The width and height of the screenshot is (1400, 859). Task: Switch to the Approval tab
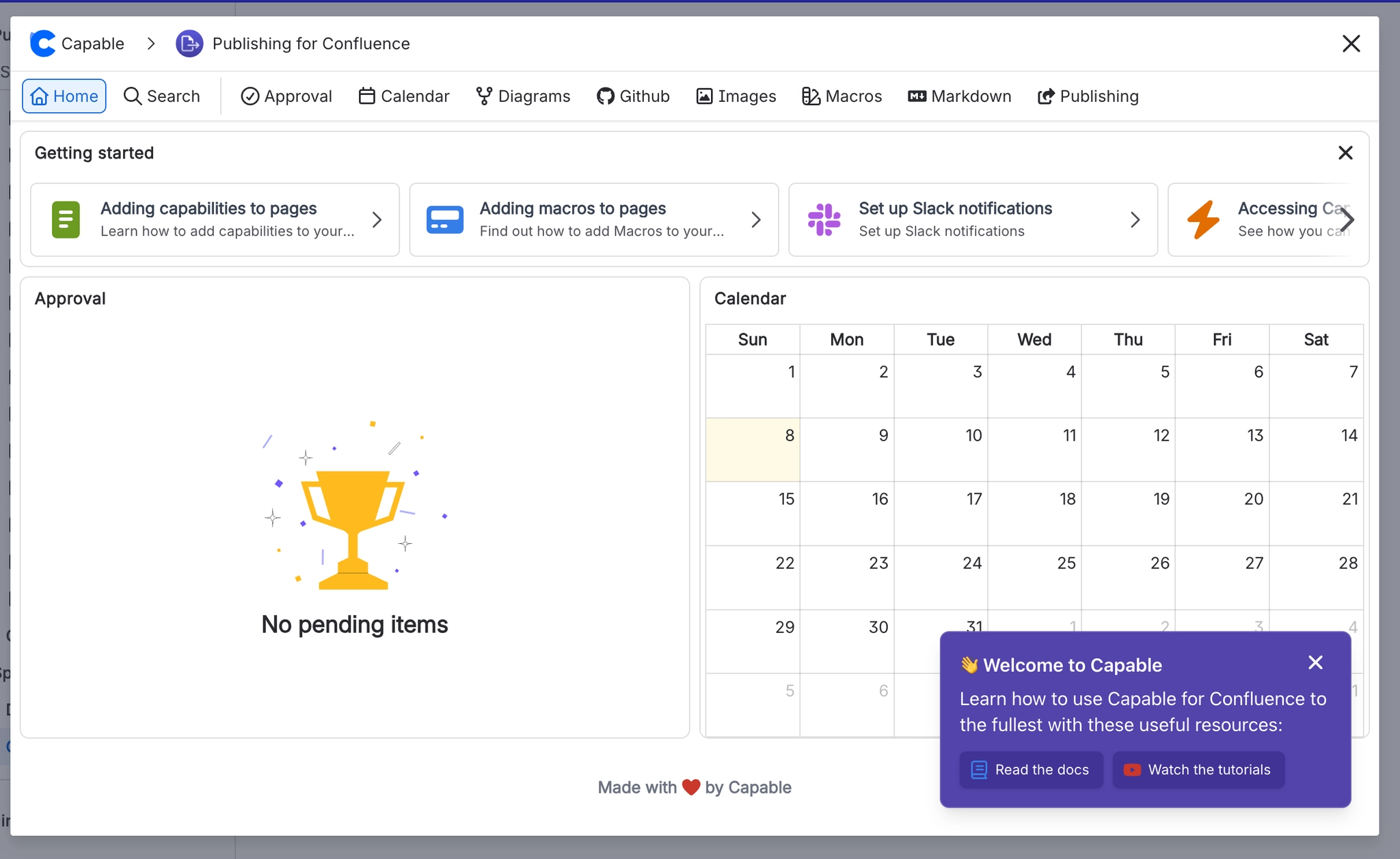pyautogui.click(x=286, y=96)
